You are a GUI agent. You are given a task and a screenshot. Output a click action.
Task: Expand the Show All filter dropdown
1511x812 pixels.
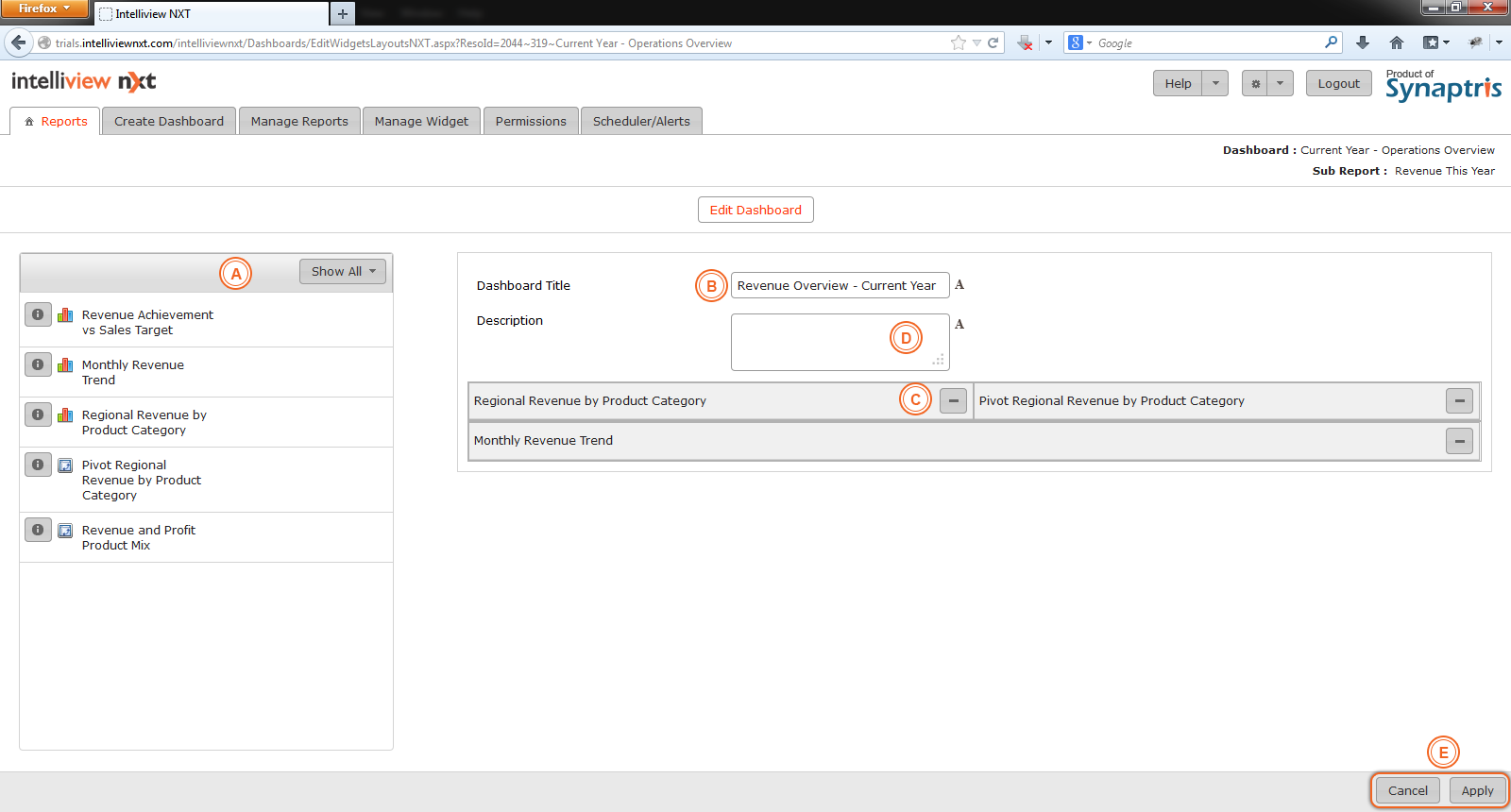tap(343, 272)
